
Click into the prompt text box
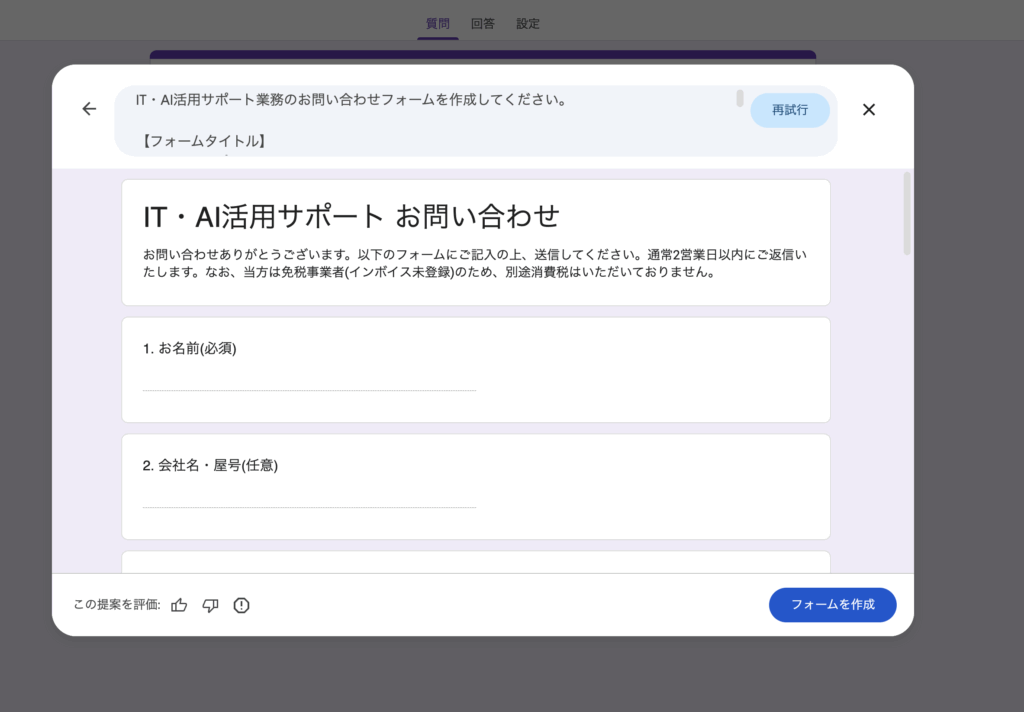tap(430, 120)
